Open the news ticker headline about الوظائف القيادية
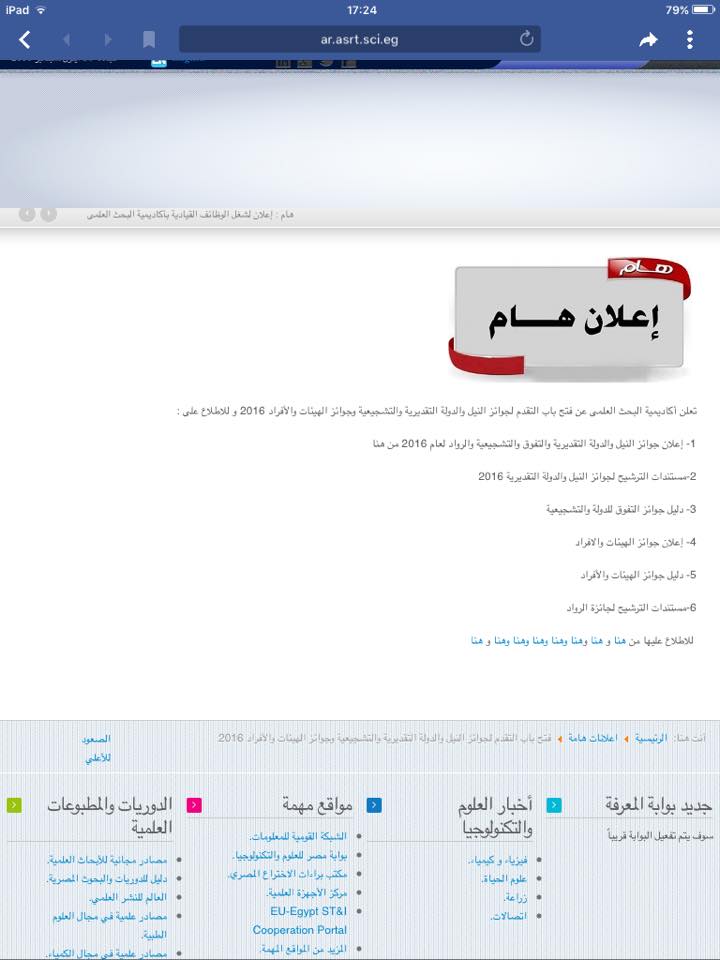 tap(190, 214)
